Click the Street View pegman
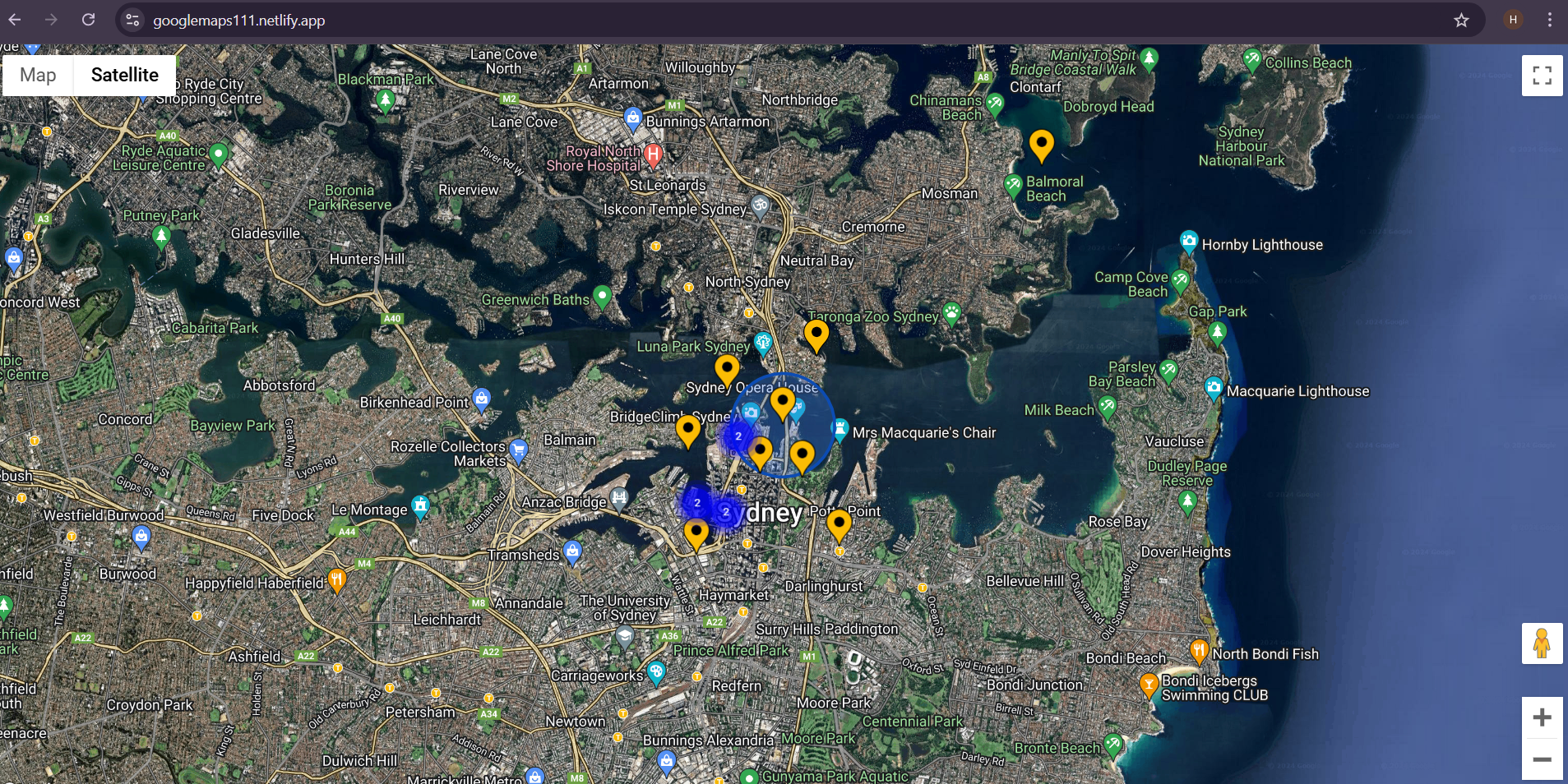 (x=1542, y=643)
